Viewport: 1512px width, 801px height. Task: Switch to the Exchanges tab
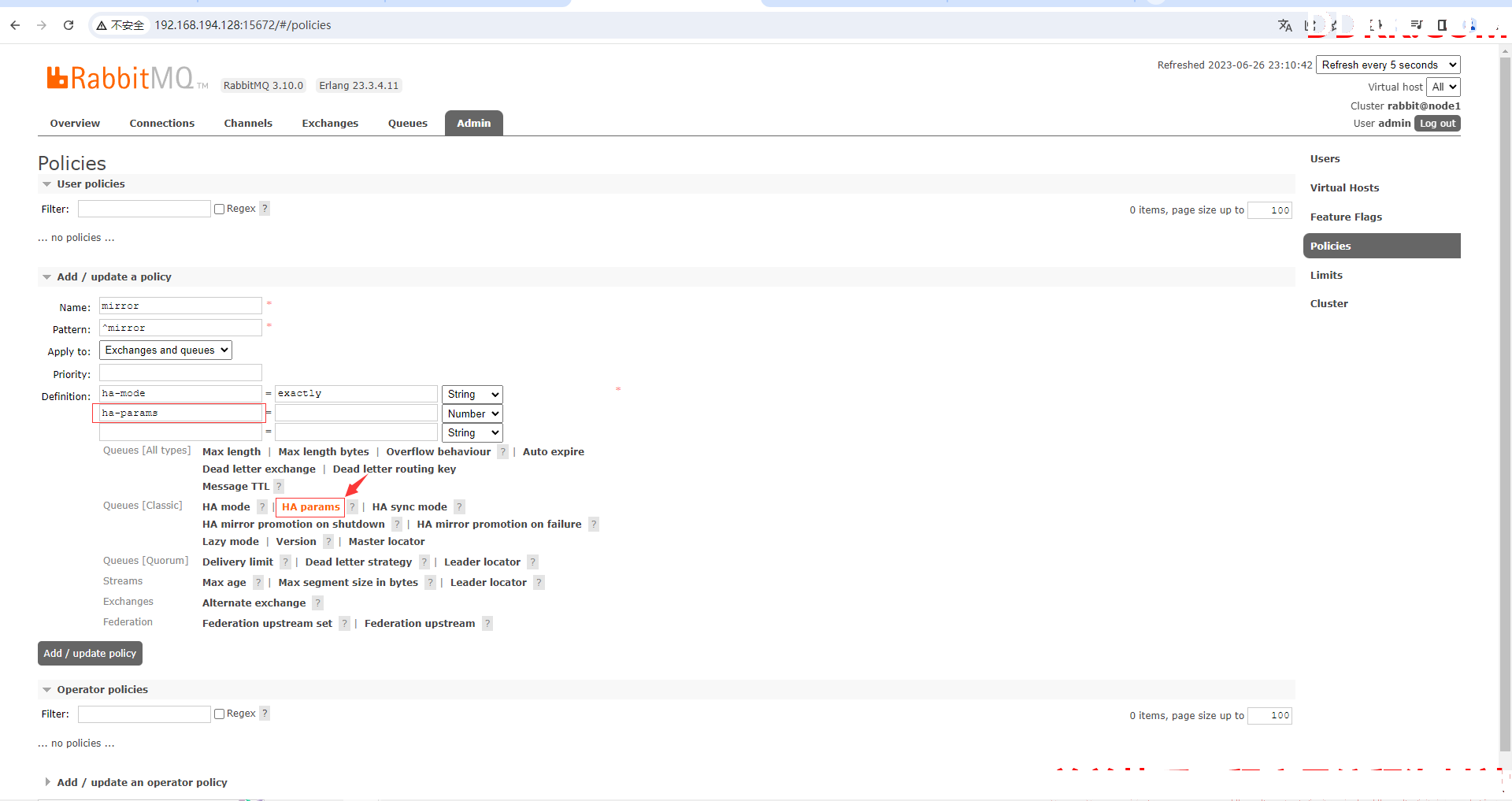330,124
